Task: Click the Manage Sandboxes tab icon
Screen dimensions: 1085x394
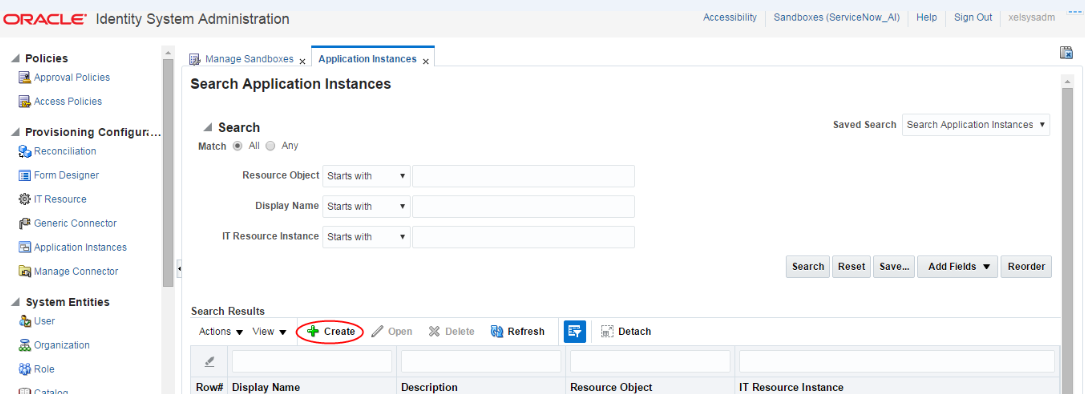Action: pos(195,60)
